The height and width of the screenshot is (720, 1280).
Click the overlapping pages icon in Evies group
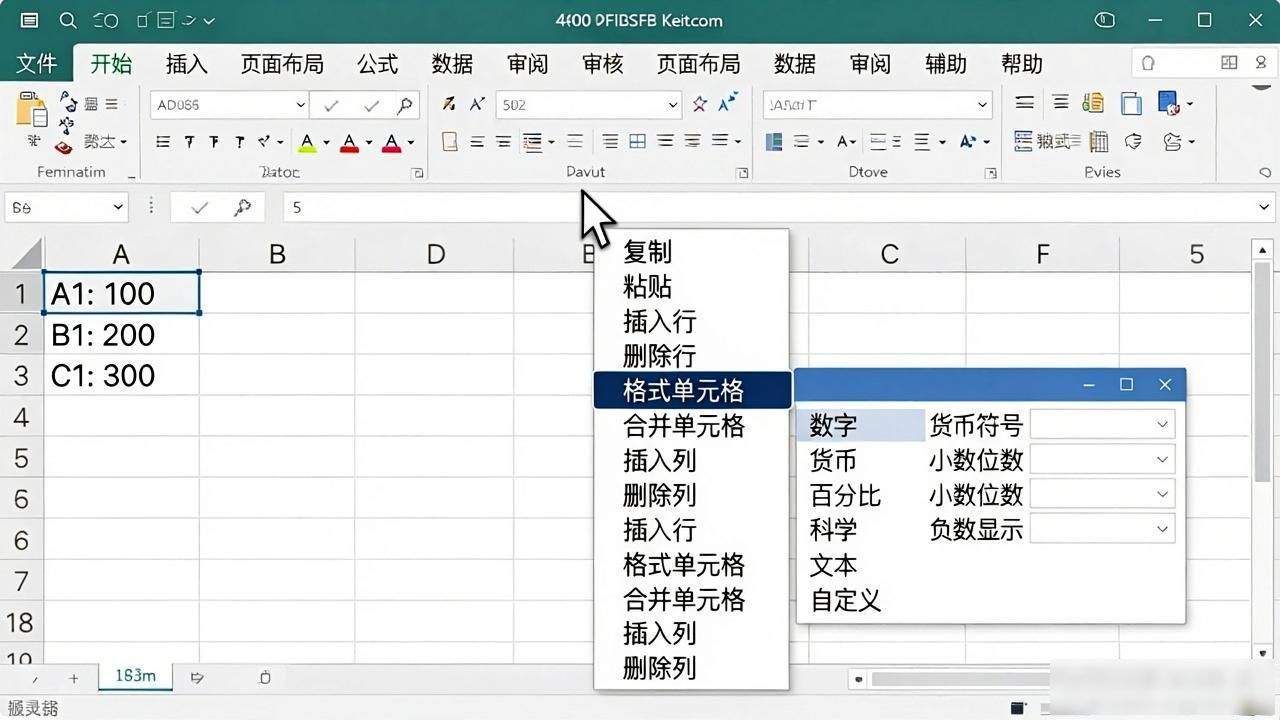coord(1131,103)
